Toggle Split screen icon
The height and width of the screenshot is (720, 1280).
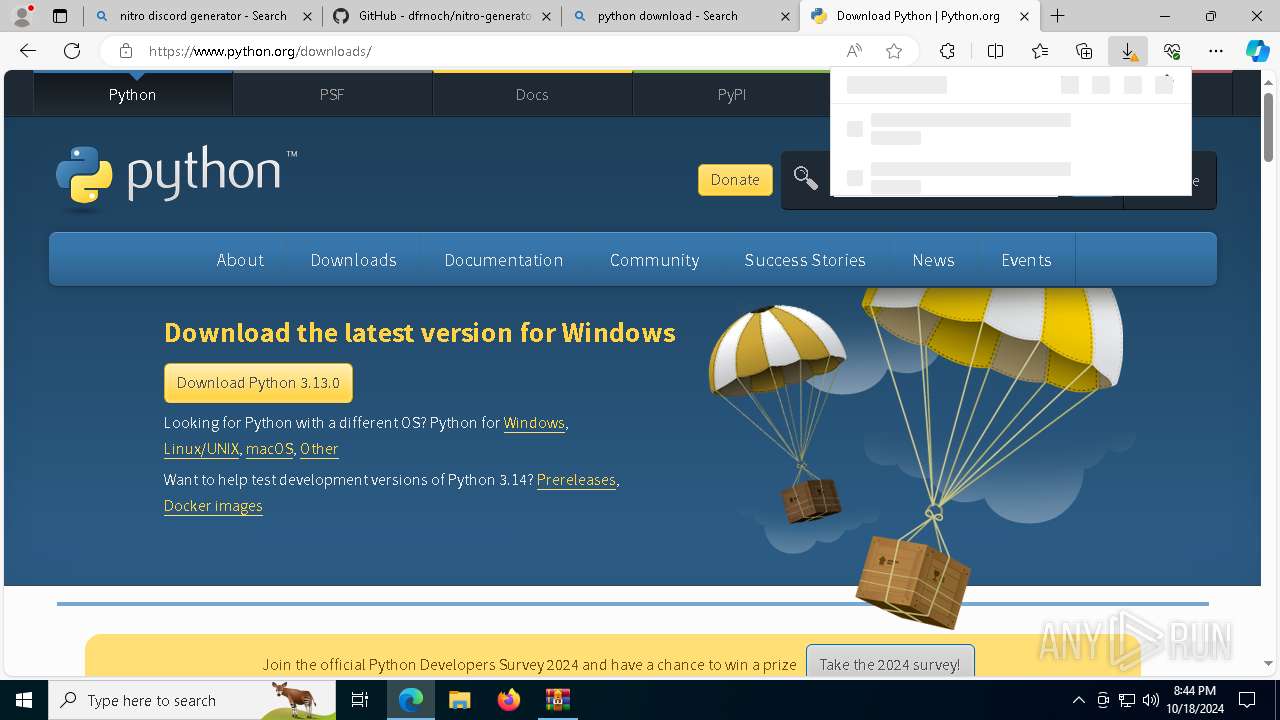pos(995,51)
